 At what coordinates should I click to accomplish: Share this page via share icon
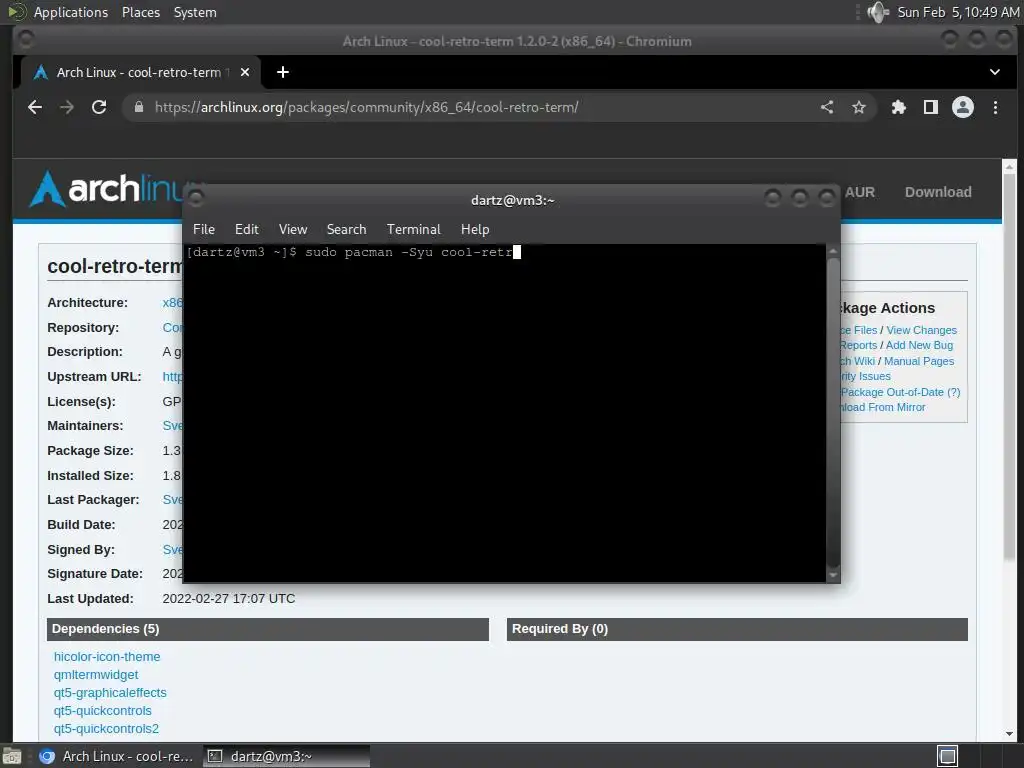827,107
